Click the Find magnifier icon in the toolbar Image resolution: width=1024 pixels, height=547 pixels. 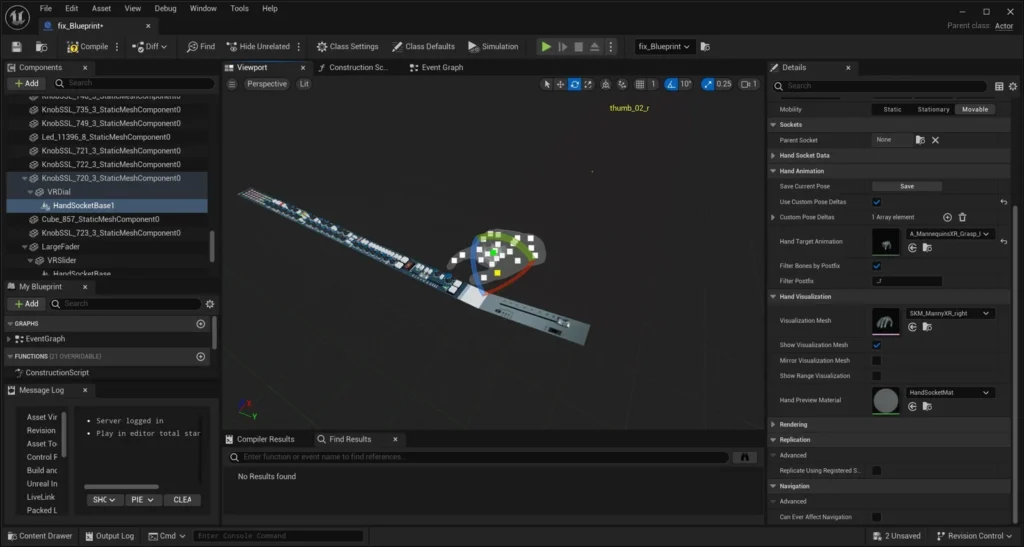193,46
